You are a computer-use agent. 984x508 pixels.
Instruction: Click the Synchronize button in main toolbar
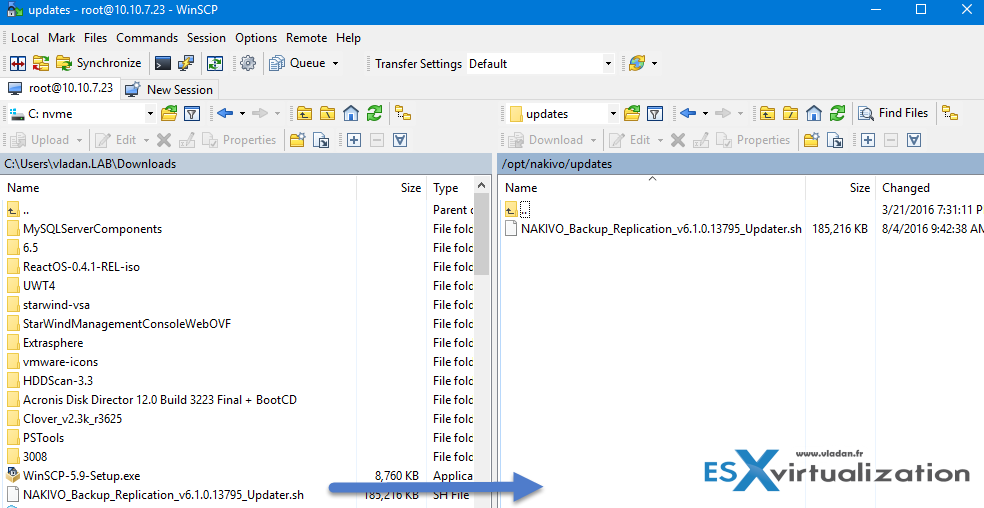tap(99, 63)
